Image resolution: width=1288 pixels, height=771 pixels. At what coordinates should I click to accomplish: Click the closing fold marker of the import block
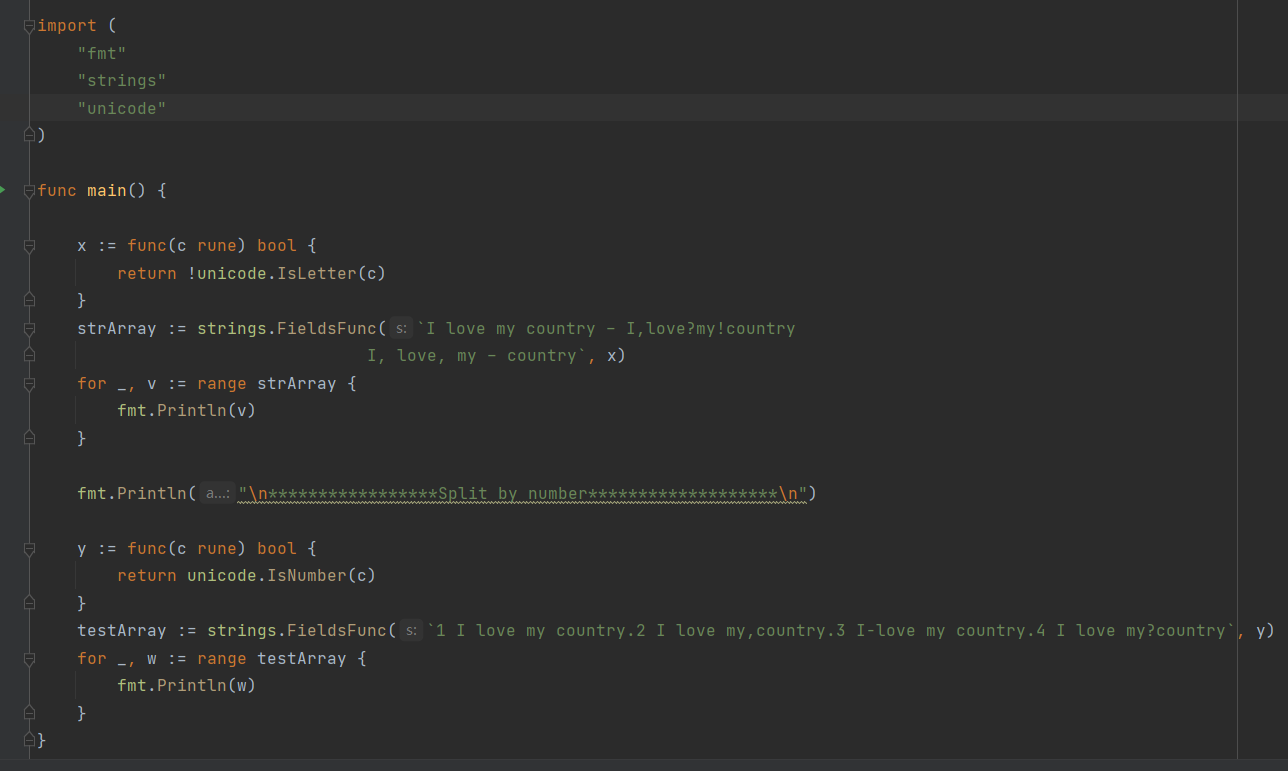pos(29,134)
